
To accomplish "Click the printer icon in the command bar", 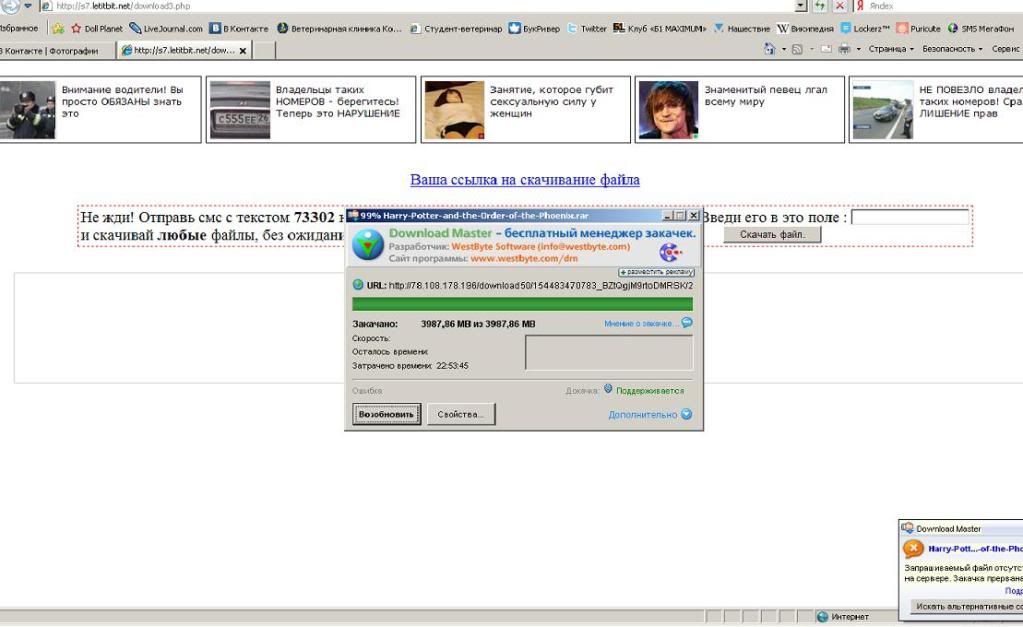I will point(844,49).
